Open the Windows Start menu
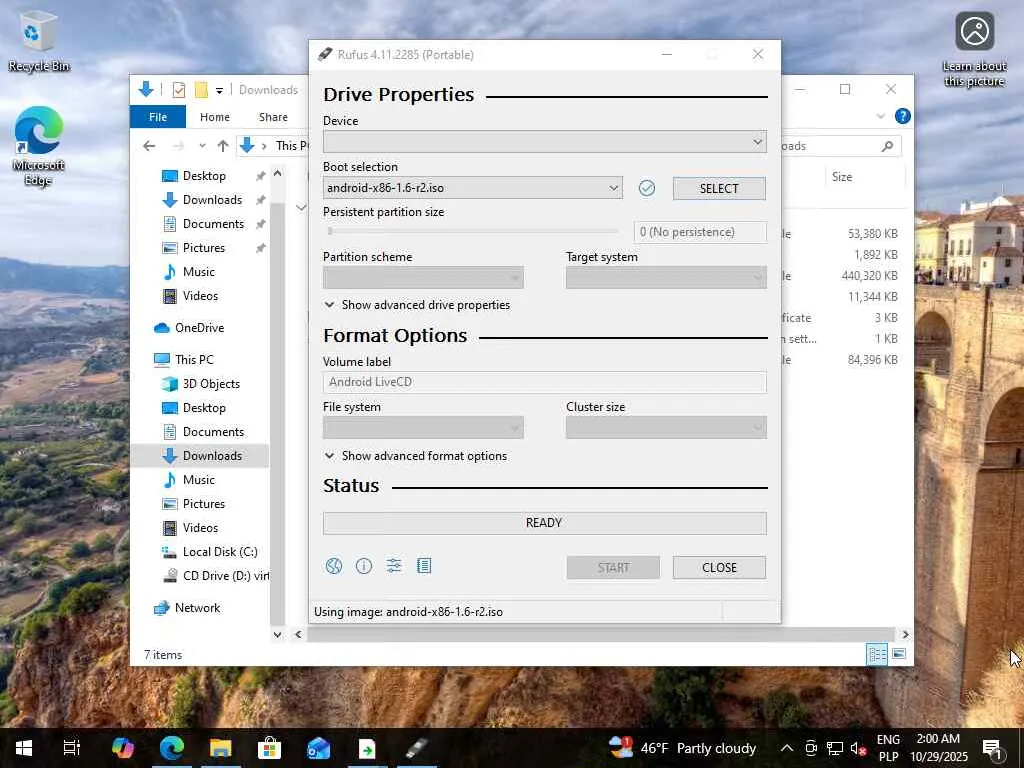Screen dimensions: 1024x768 pyautogui.click(x=24, y=748)
